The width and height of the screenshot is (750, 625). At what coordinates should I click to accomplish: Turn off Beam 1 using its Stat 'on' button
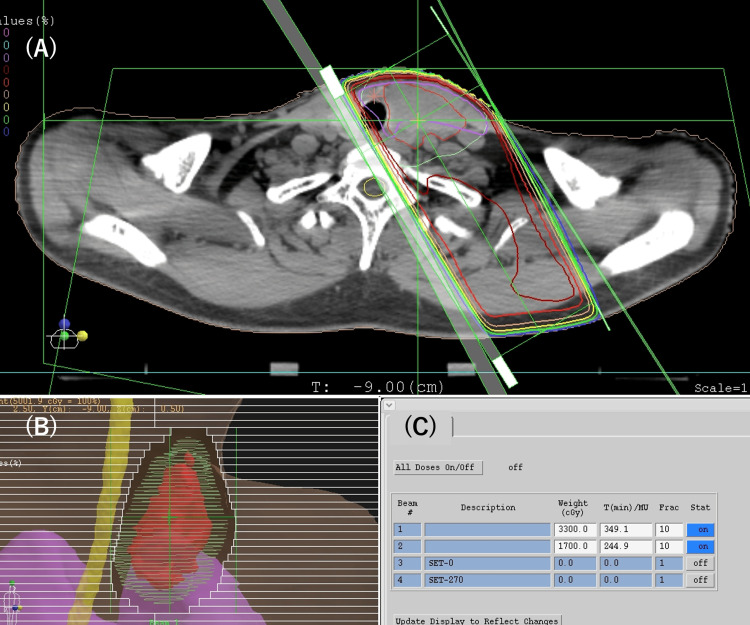(701, 530)
